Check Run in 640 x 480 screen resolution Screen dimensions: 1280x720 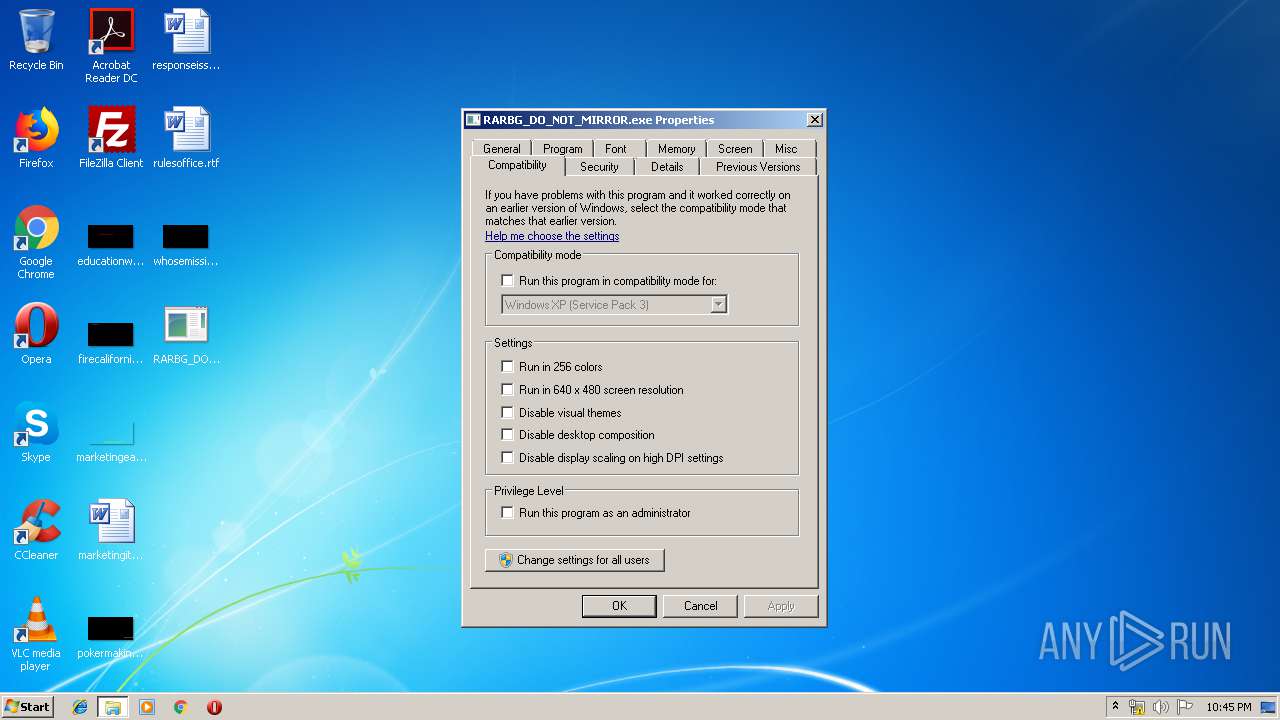coord(507,390)
